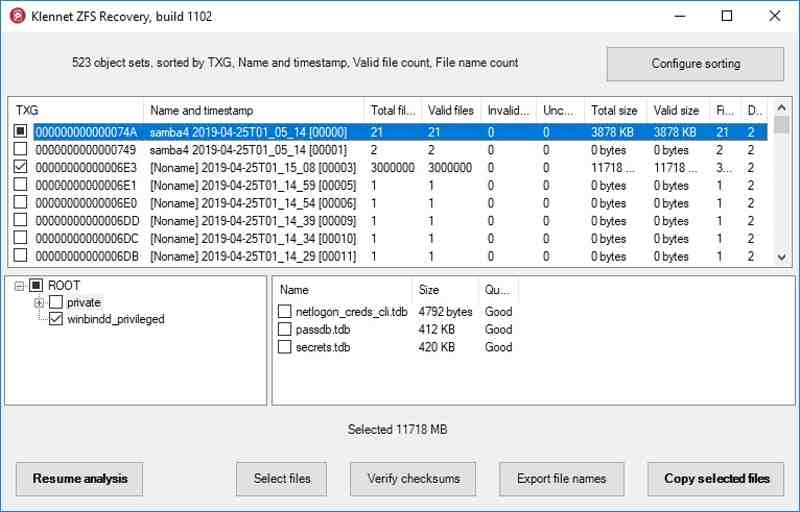Open the Configure sorting dialog
This screenshot has width=800, height=512.
tap(695, 64)
